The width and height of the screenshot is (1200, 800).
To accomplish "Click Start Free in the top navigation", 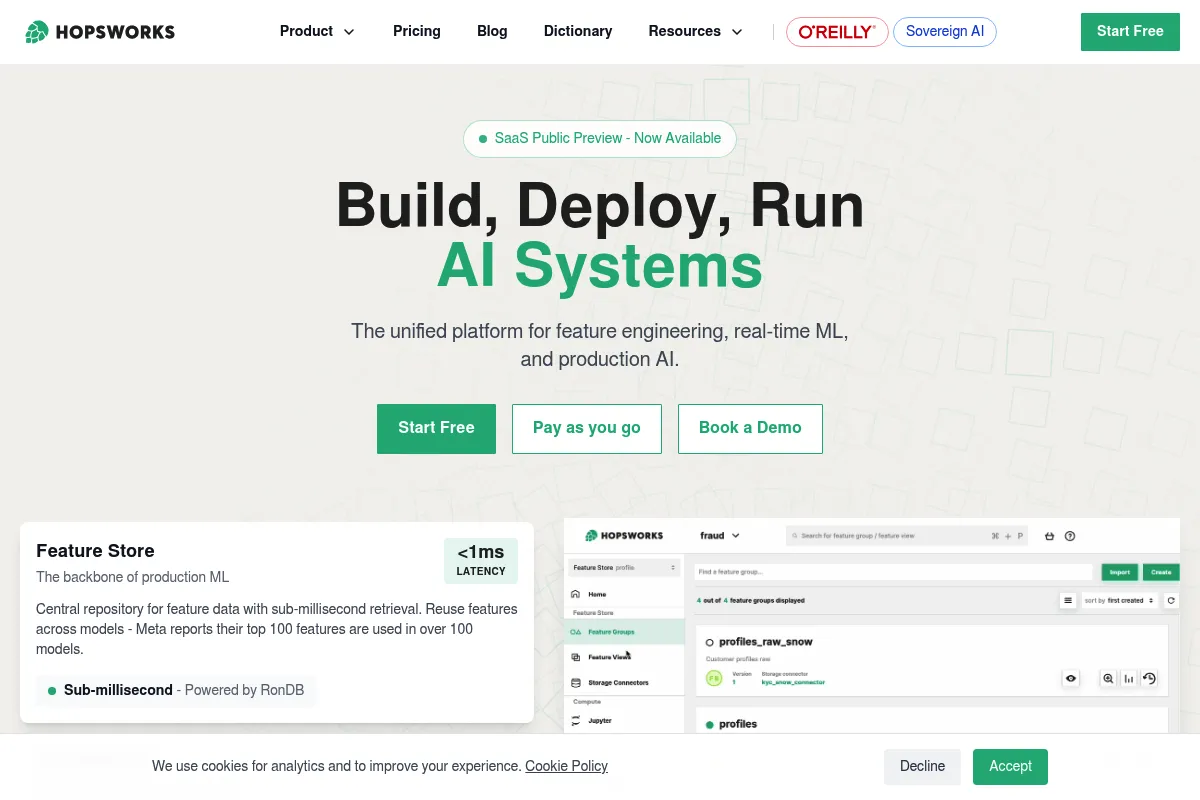I will [x=1130, y=32].
